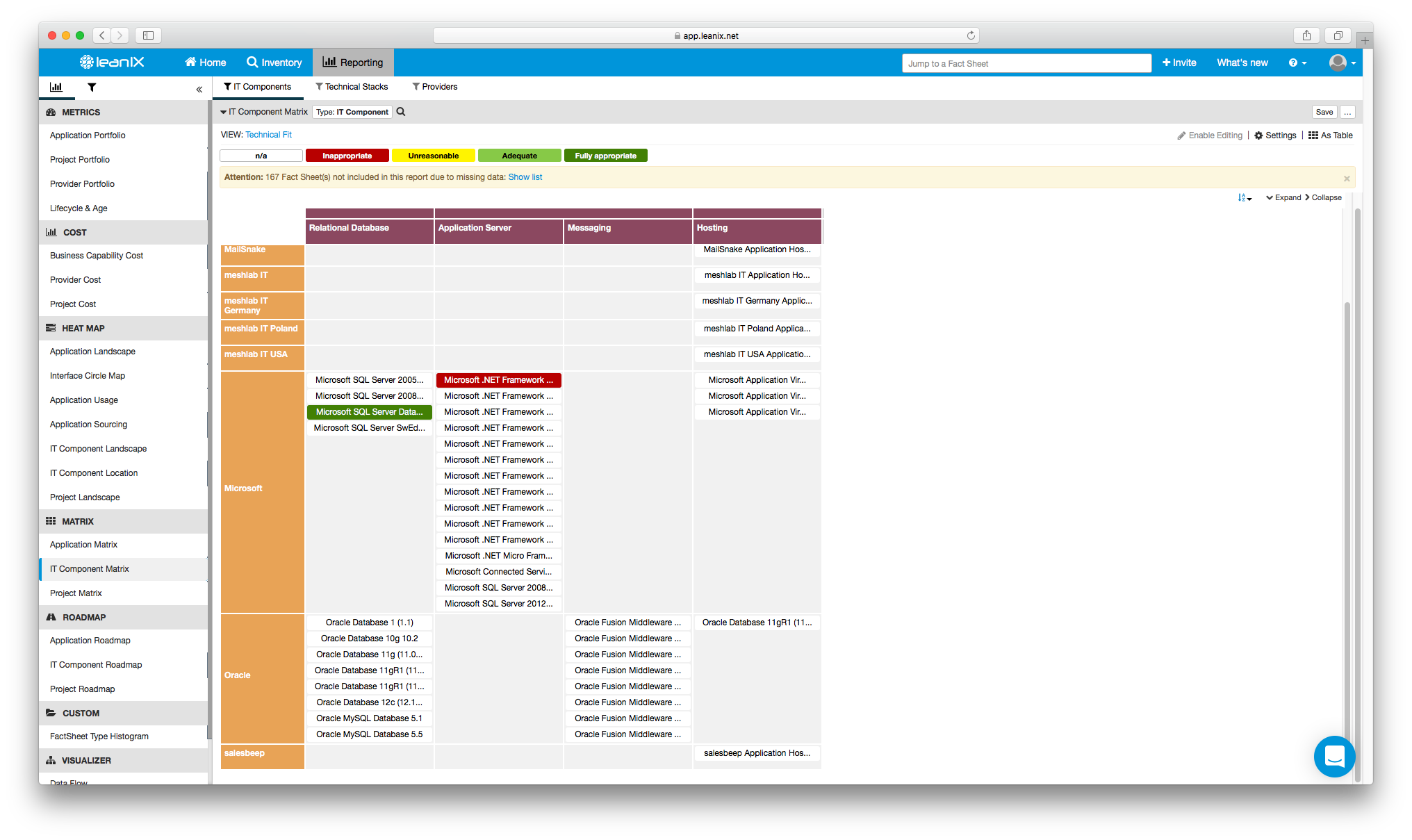Open the sidebar filter funnel icon
The width and height of the screenshot is (1412, 840).
92,88
